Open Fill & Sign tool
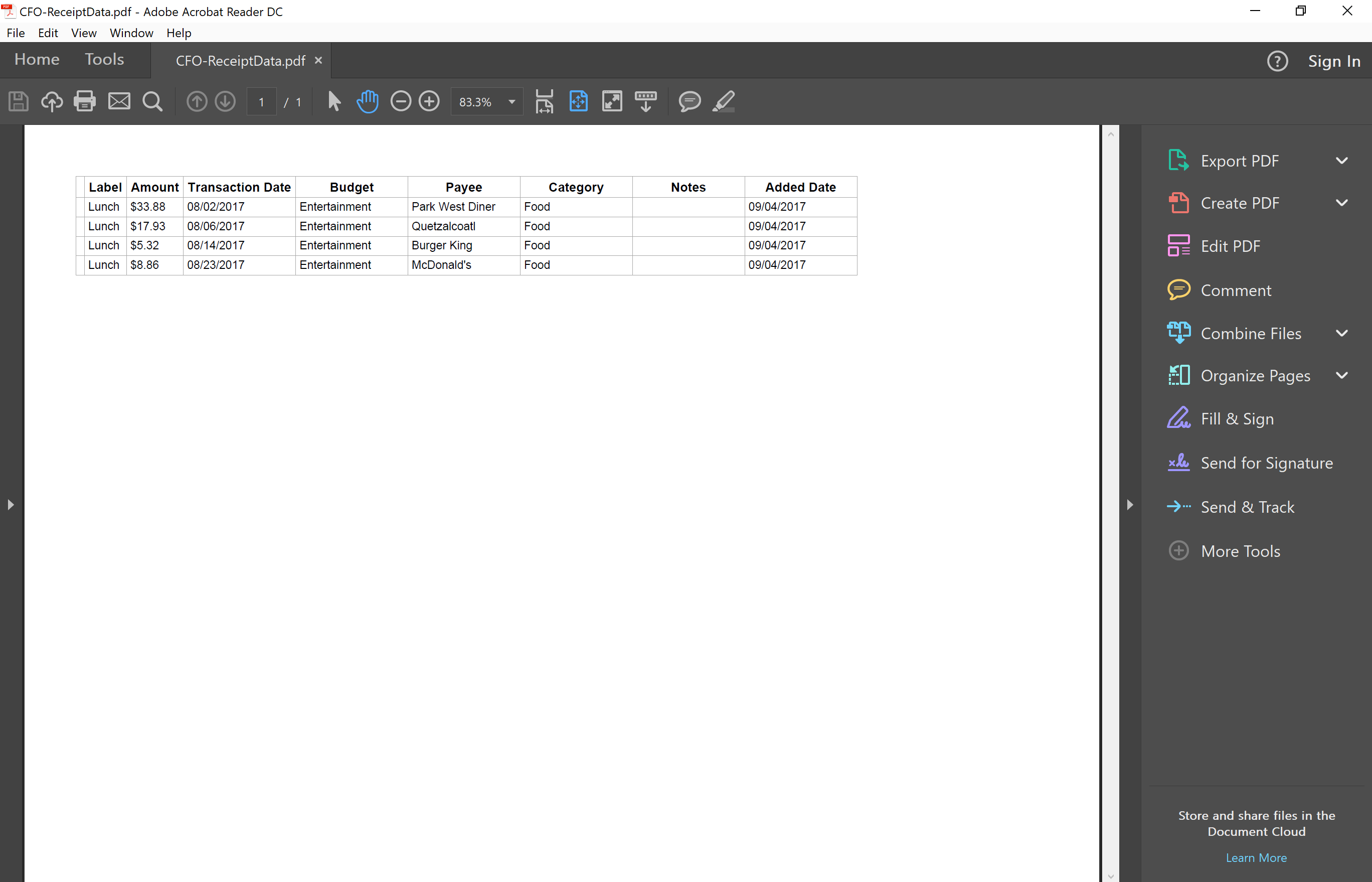 (1221, 418)
